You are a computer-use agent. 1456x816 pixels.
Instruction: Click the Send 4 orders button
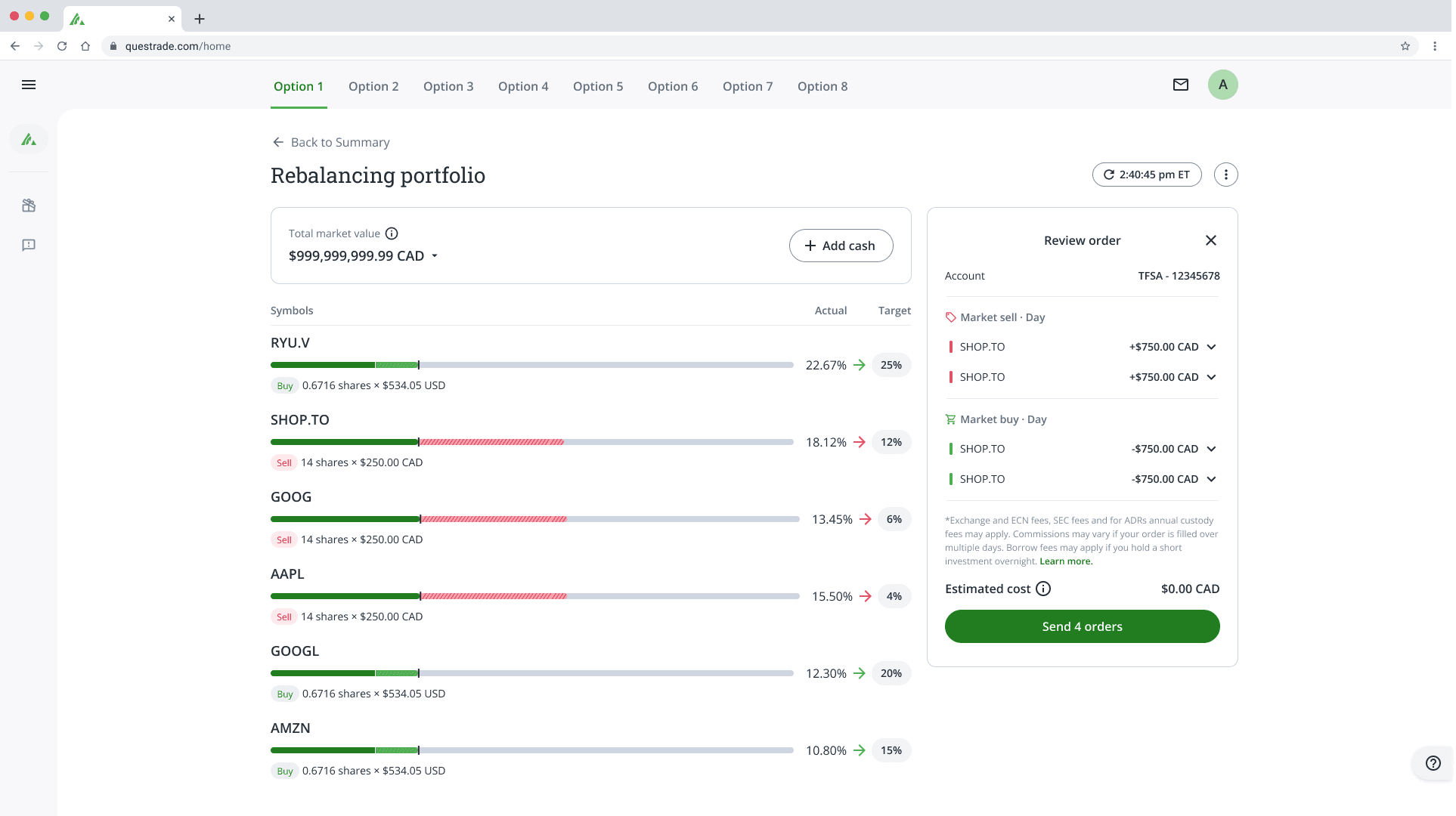coord(1082,626)
